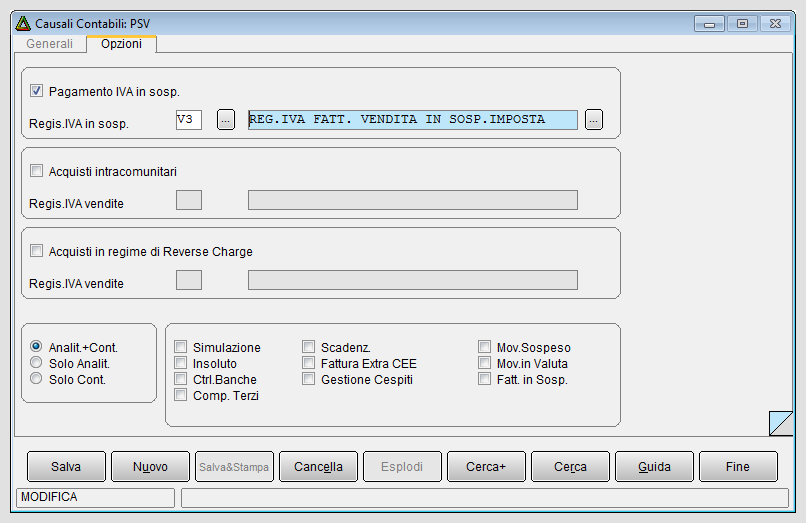This screenshot has height=523, width=806.
Task: Open help with the Guida button
Action: pos(654,466)
